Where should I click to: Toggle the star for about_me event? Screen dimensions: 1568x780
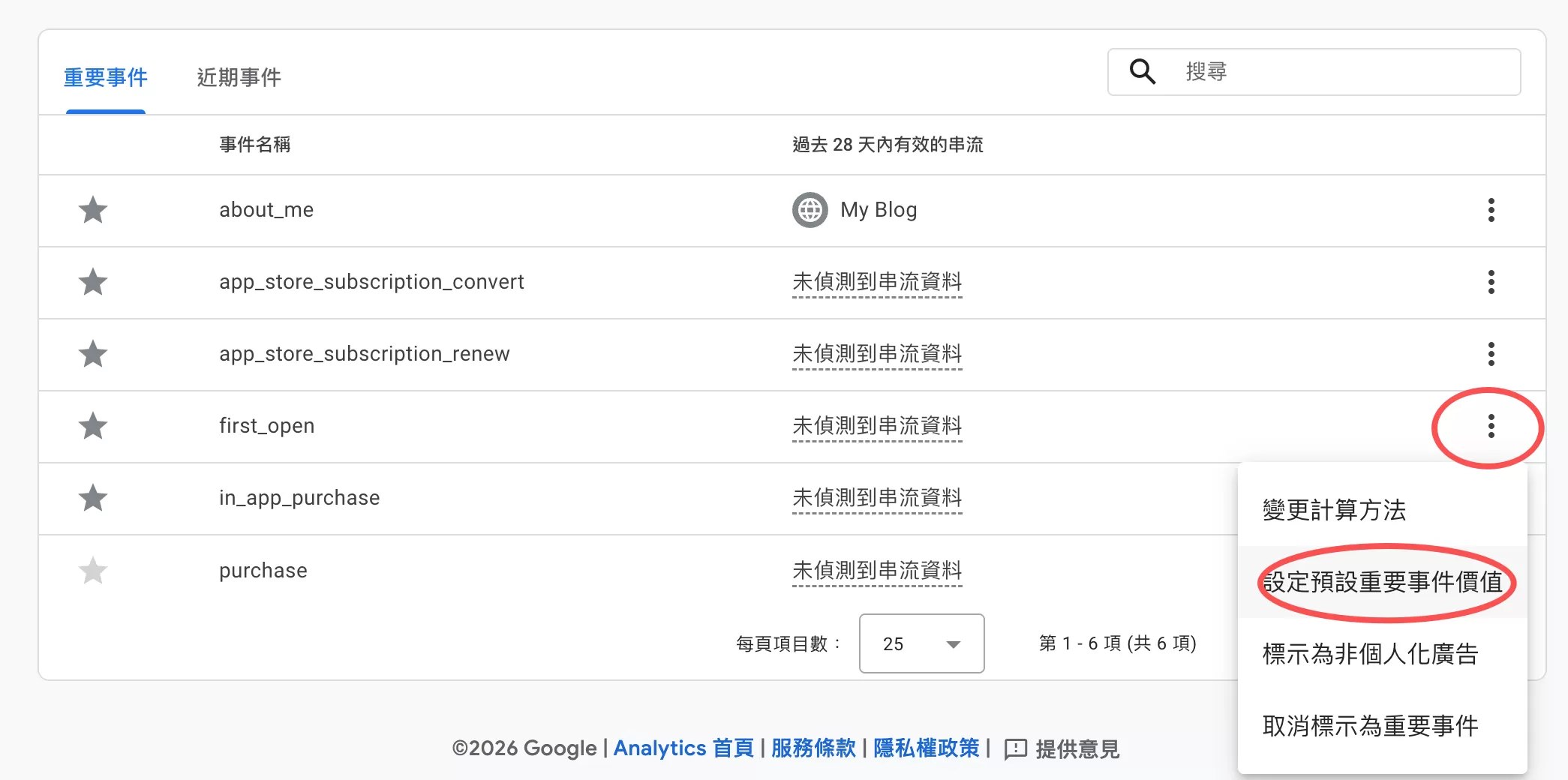[x=93, y=210]
